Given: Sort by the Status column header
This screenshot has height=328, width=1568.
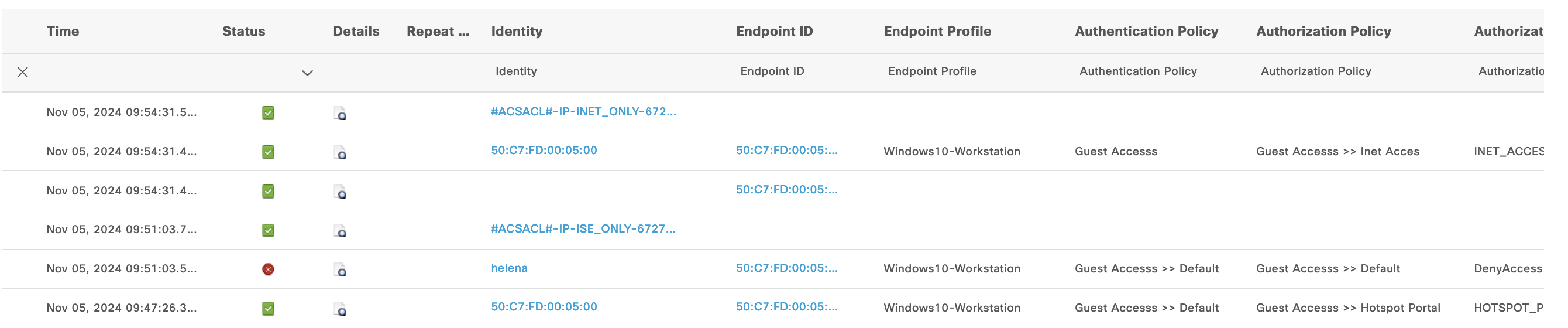Looking at the screenshot, I should pos(243,31).
